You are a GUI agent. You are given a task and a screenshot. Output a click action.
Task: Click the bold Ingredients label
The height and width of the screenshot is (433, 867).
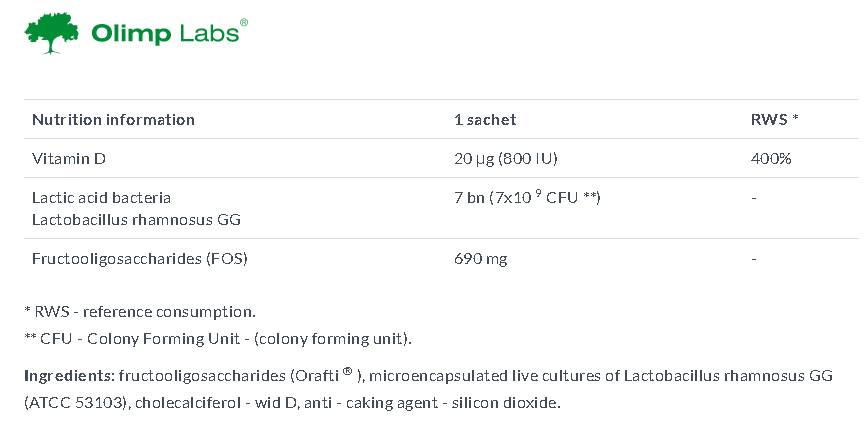pyautogui.click(x=68, y=376)
